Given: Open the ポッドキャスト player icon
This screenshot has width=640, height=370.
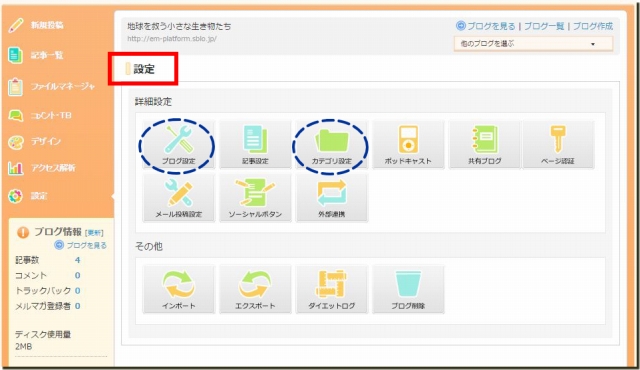Looking at the screenshot, I should (408, 144).
